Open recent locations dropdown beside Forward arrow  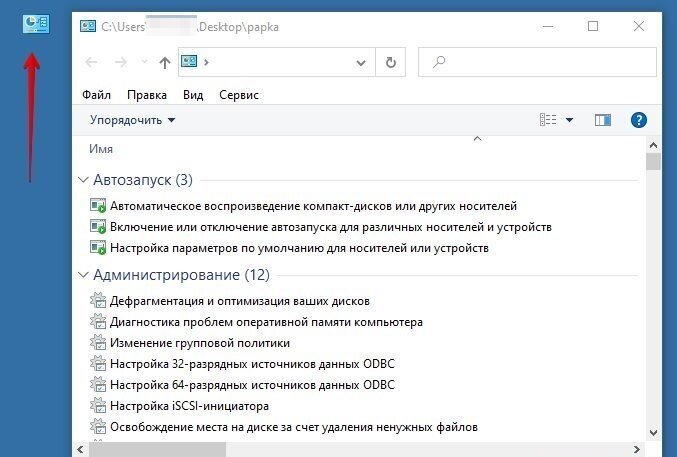click(x=144, y=62)
